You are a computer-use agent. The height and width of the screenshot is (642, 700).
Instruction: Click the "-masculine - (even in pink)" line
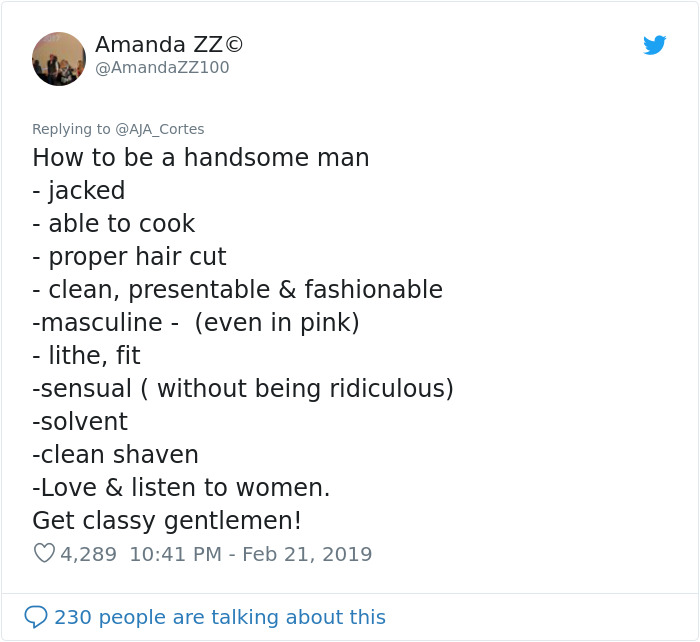tap(196, 323)
